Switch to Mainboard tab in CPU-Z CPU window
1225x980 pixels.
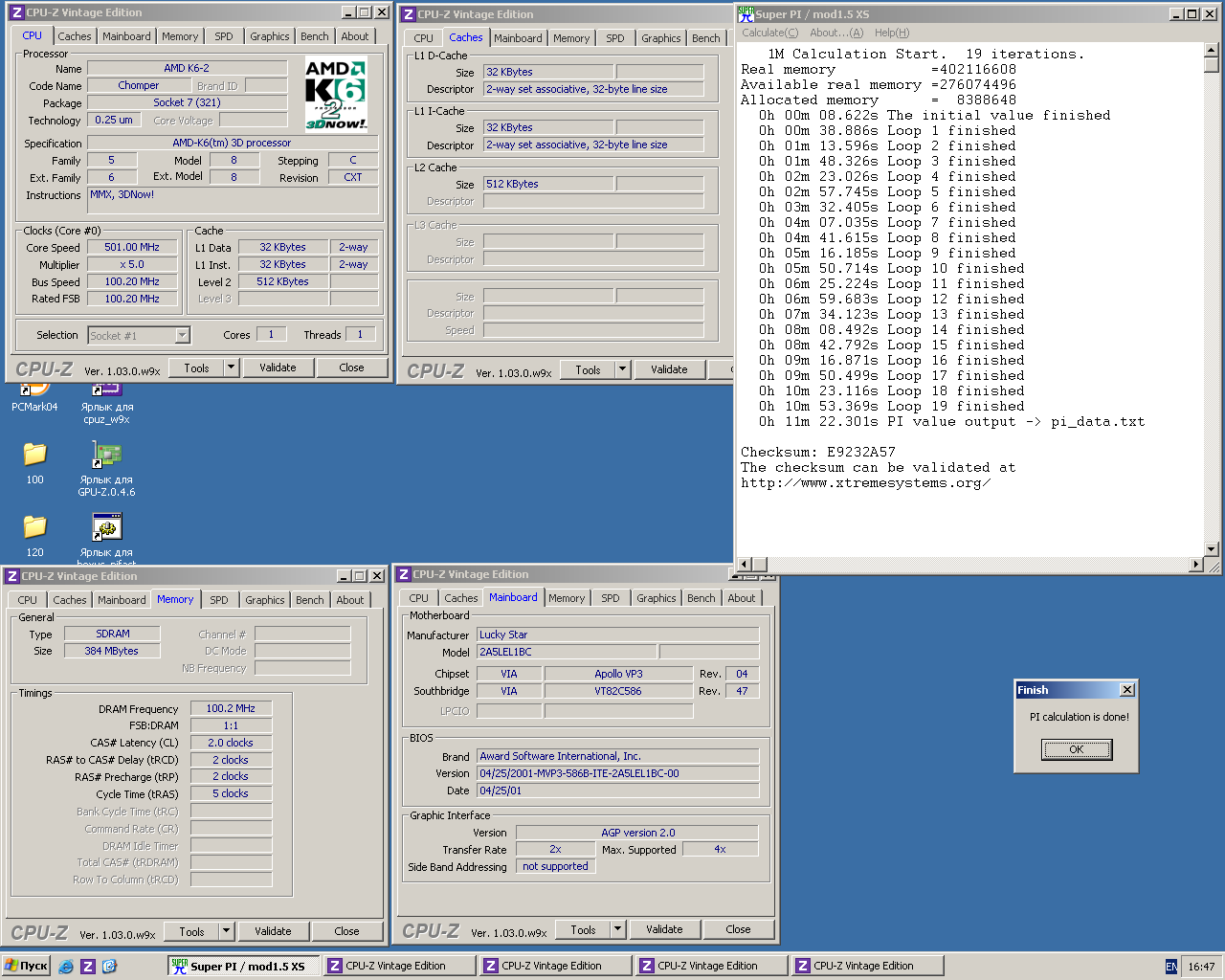point(126,36)
